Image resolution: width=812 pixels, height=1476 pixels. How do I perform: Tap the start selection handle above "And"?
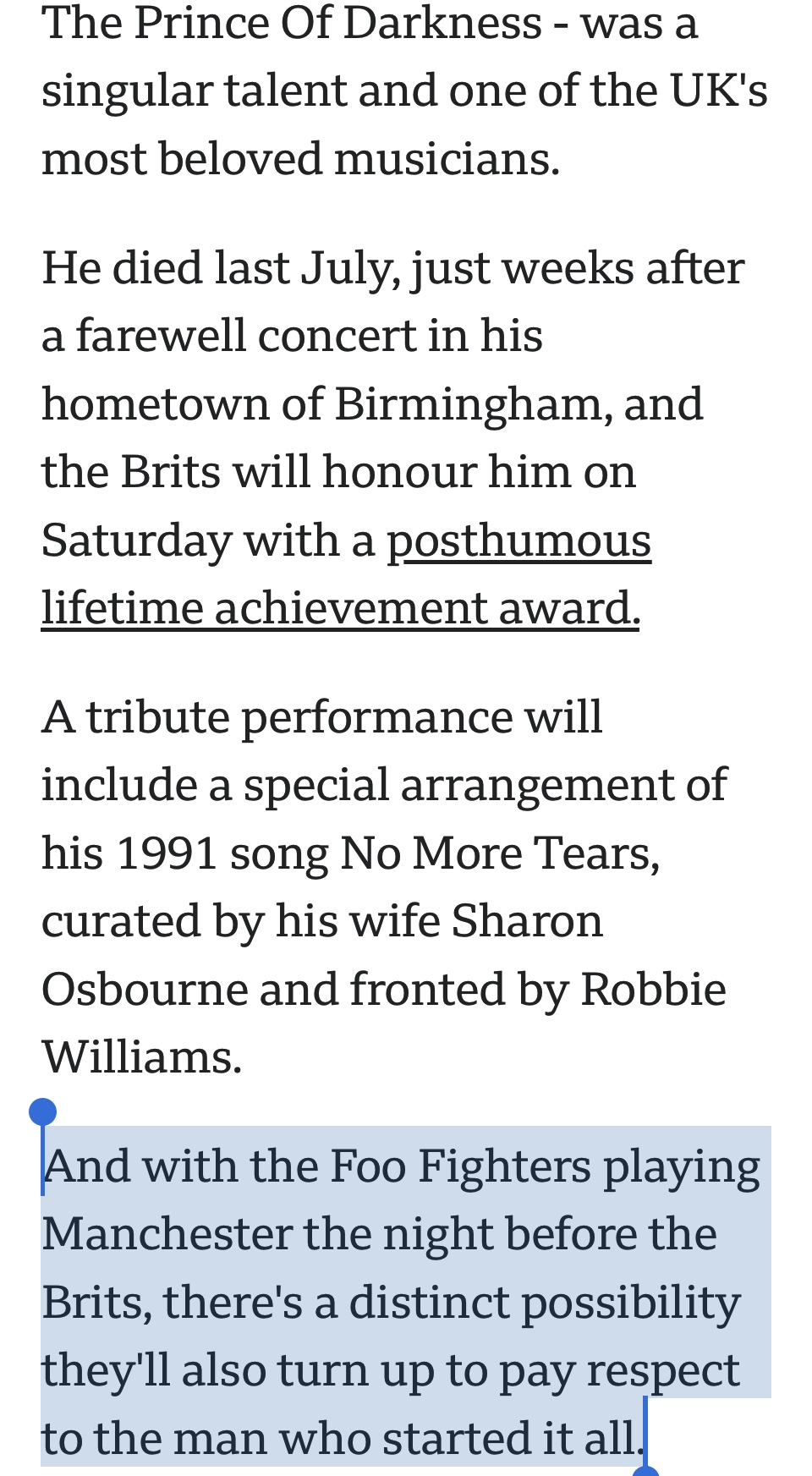coord(42,1112)
